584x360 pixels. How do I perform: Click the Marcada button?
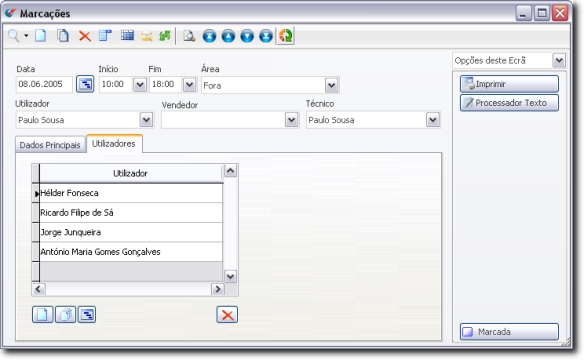509,332
